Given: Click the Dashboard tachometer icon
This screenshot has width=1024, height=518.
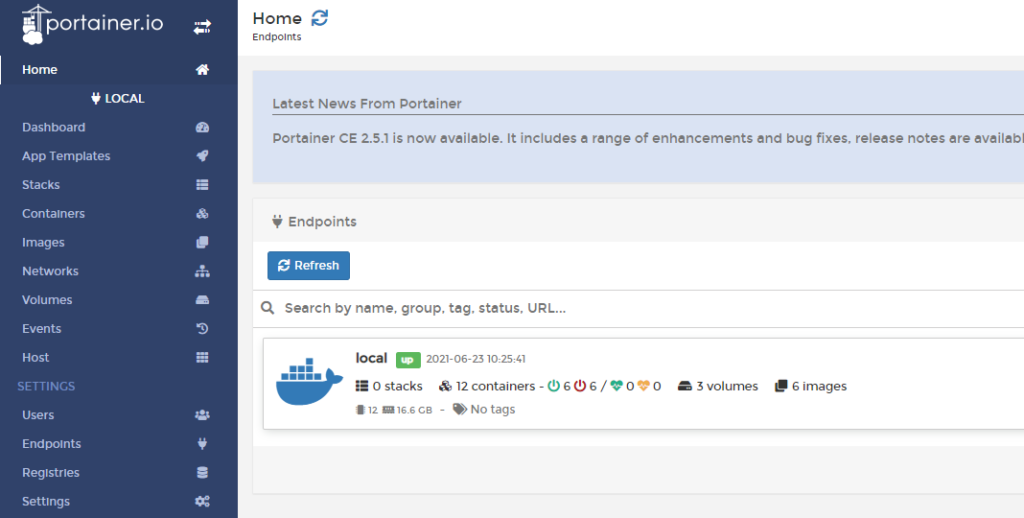Looking at the screenshot, I should 202,128.
